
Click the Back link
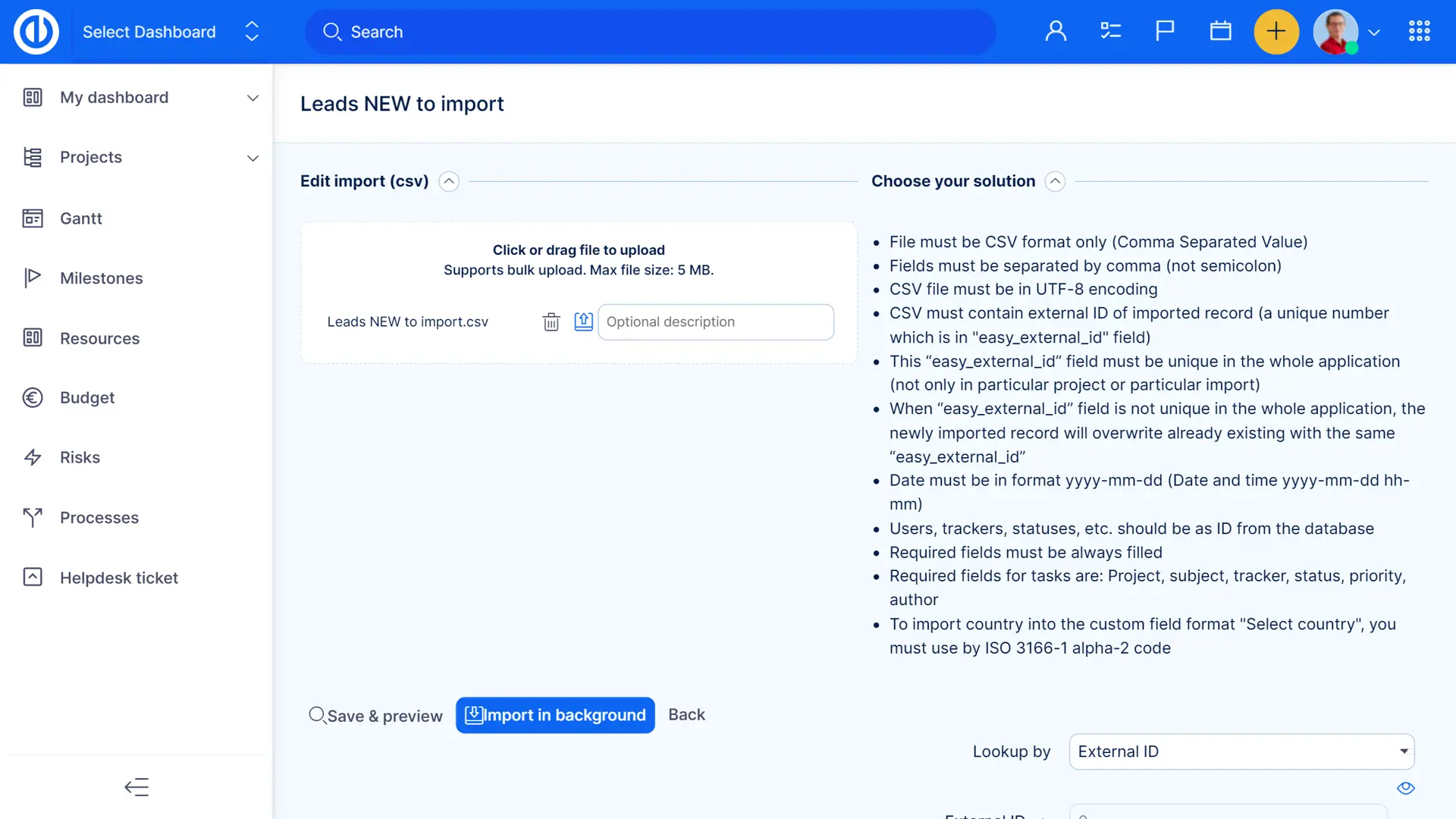point(686,714)
